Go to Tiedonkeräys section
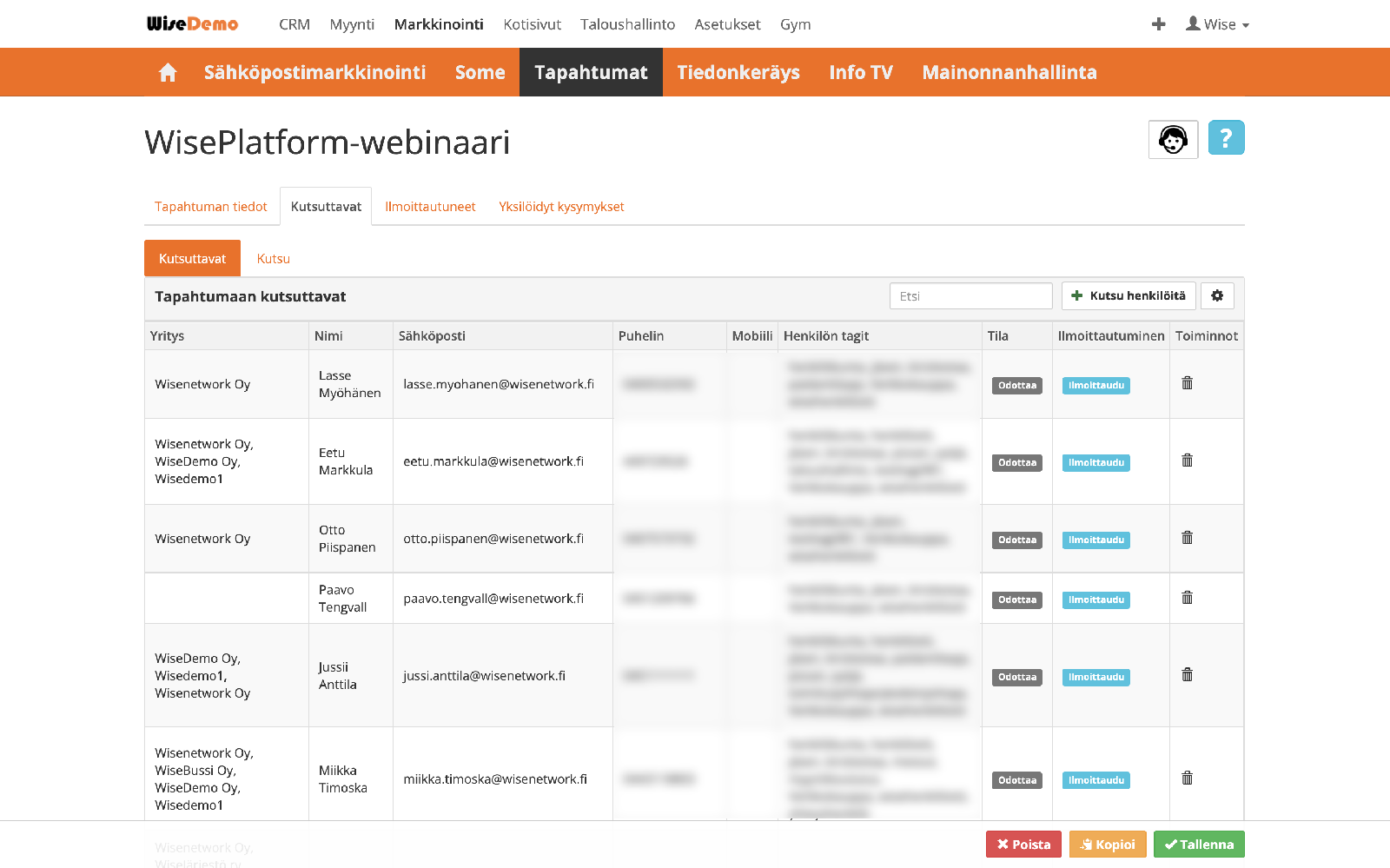The image size is (1390, 868). [738, 72]
